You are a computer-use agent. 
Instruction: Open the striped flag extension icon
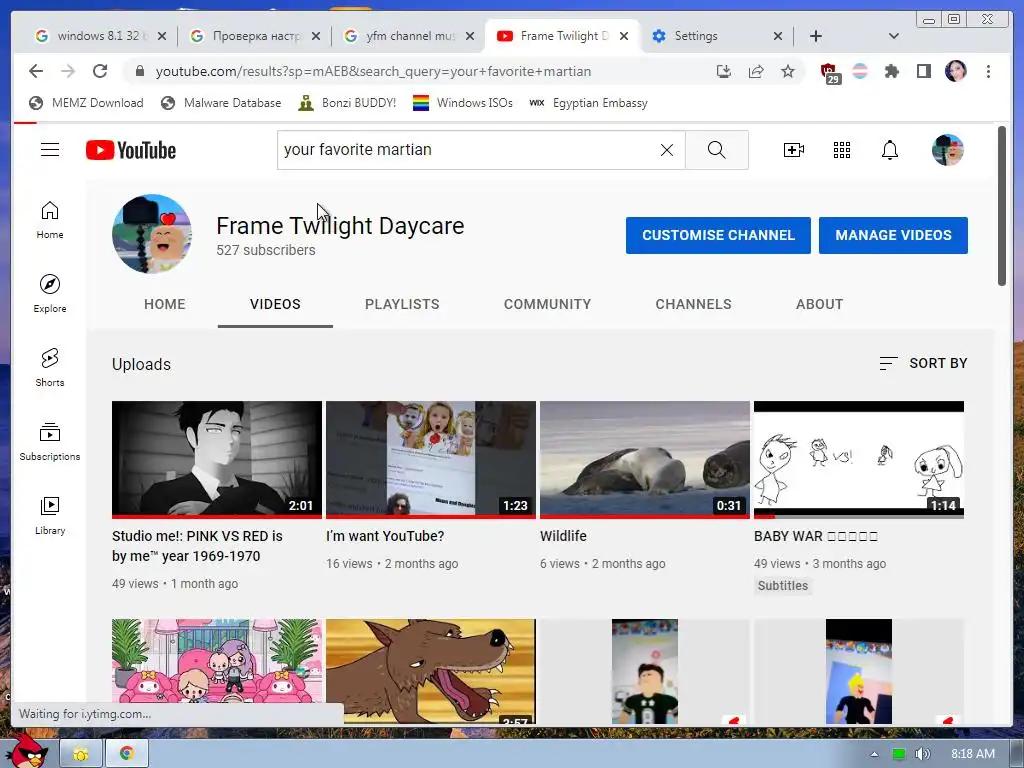tap(860, 71)
